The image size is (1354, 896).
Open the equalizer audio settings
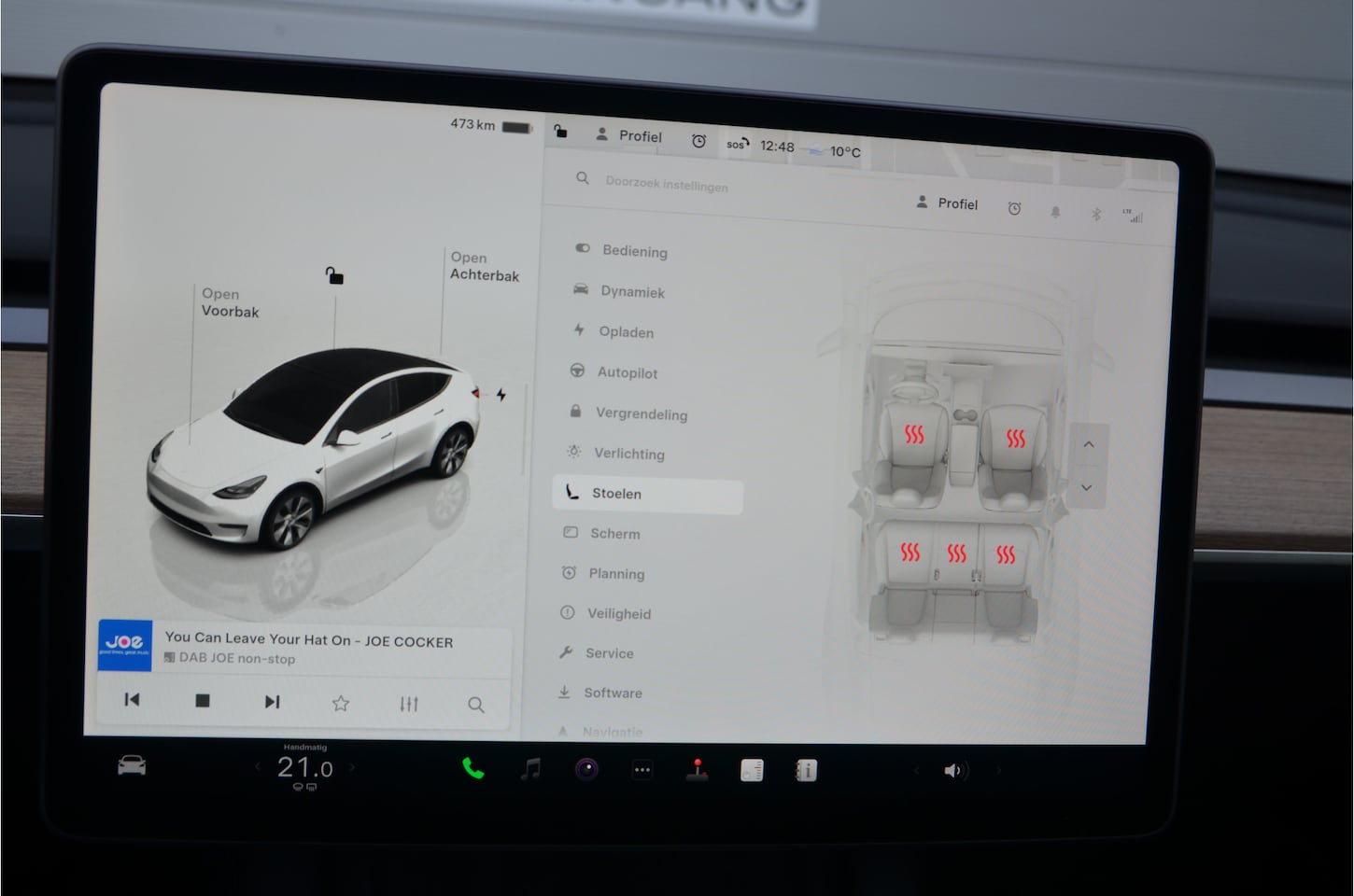coord(409,704)
